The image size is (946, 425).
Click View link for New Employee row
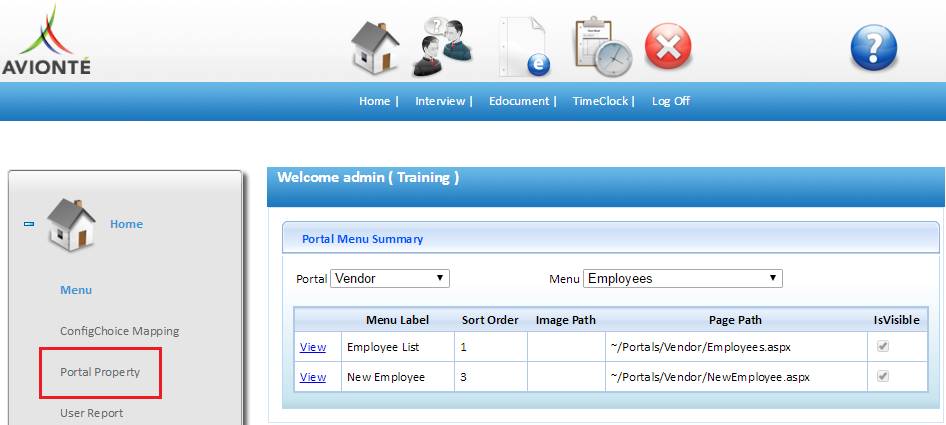click(313, 377)
